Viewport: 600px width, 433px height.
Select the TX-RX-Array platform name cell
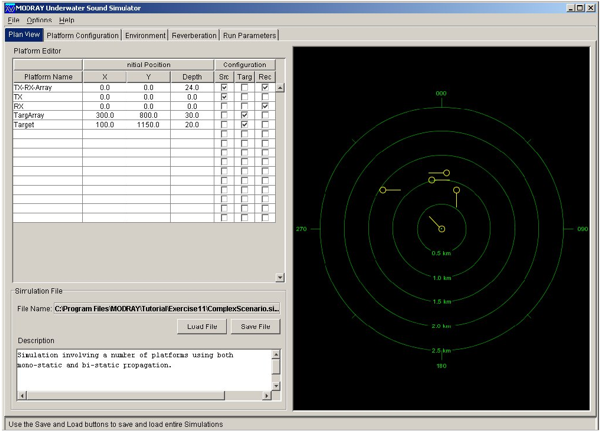pyautogui.click(x=48, y=87)
